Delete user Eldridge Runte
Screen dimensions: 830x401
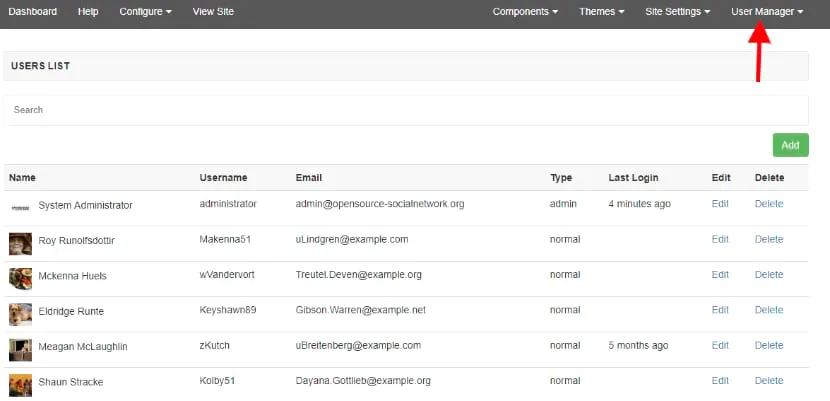(769, 310)
